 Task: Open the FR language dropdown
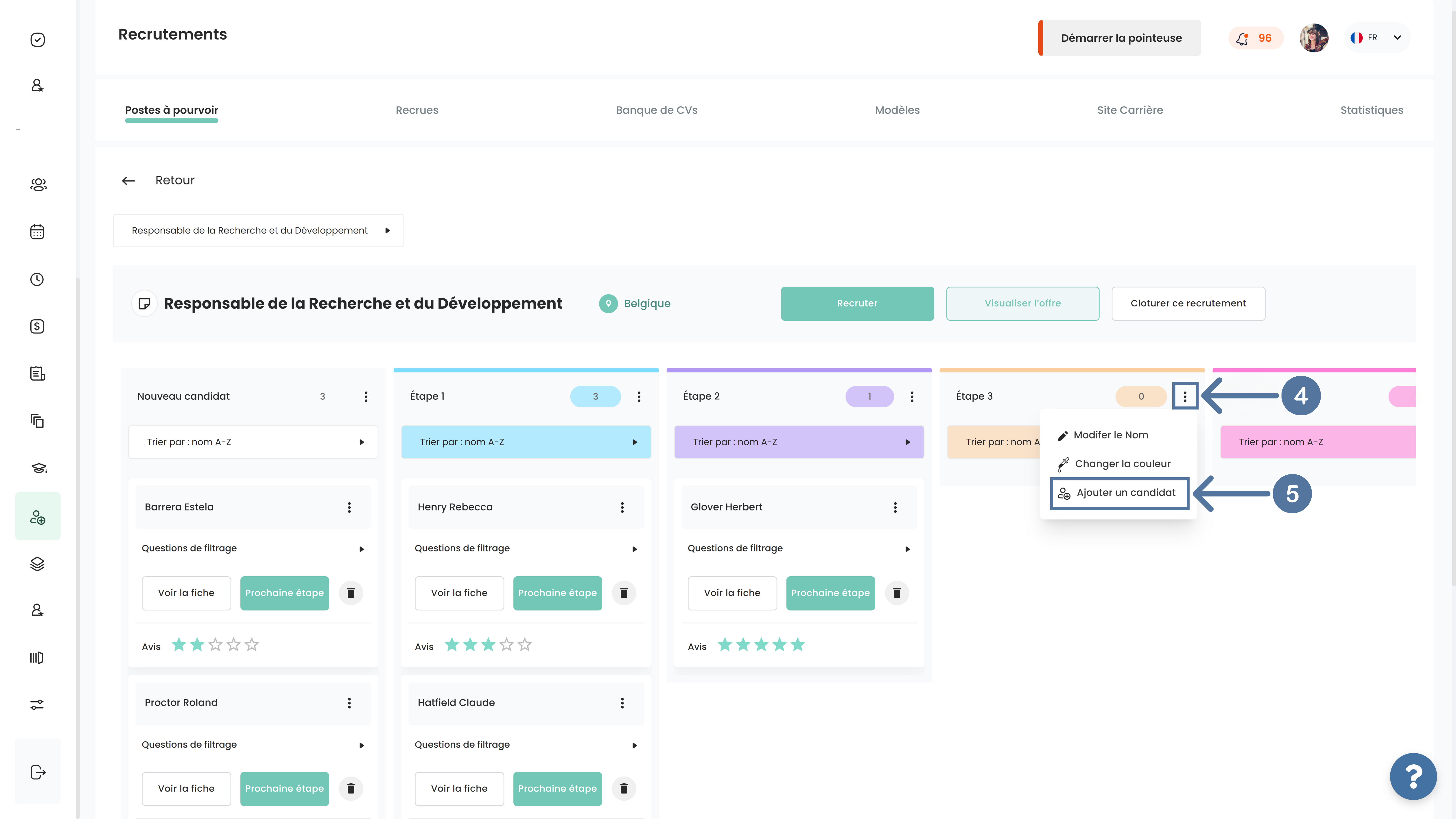tap(1377, 38)
